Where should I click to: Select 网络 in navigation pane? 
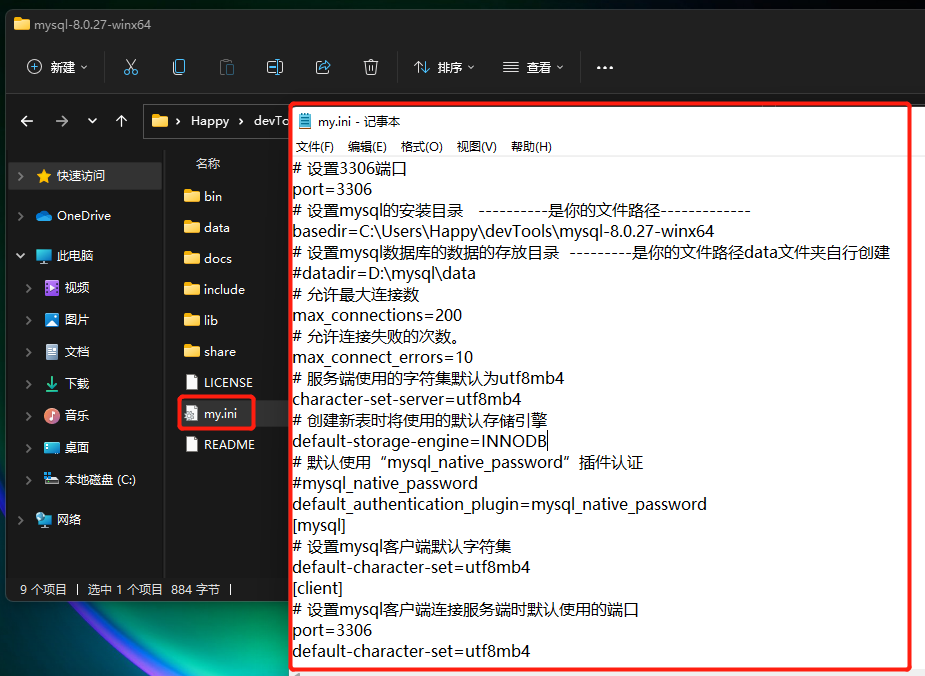click(58, 520)
